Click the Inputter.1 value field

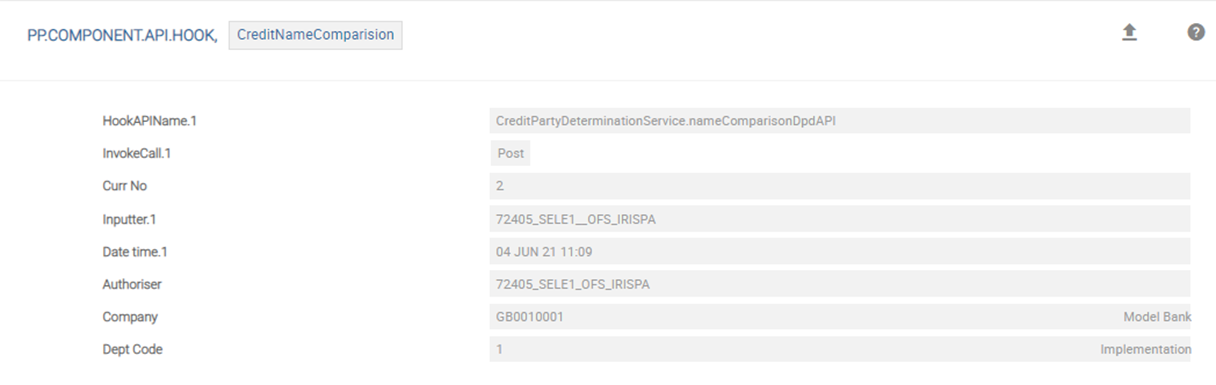click(840, 219)
